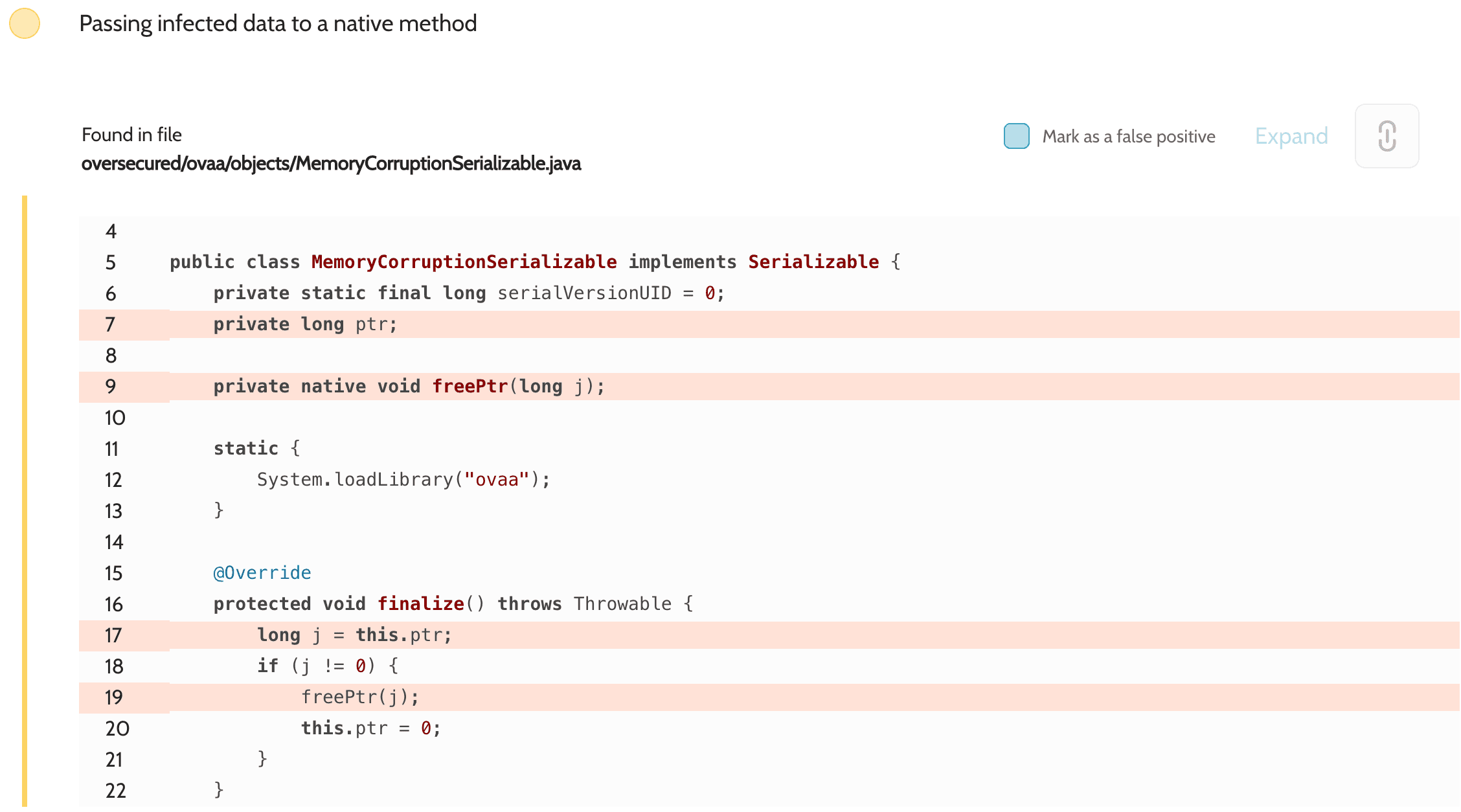Click the Expand code link
1461x812 pixels.
point(1291,136)
